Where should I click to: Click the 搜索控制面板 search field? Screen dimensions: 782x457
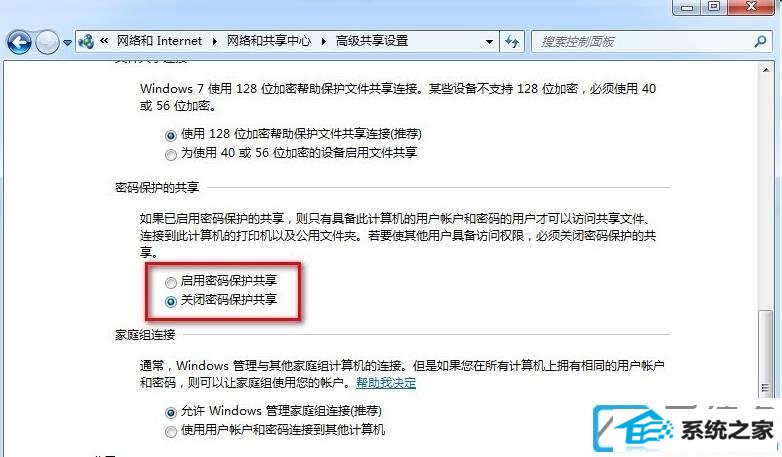pos(643,41)
